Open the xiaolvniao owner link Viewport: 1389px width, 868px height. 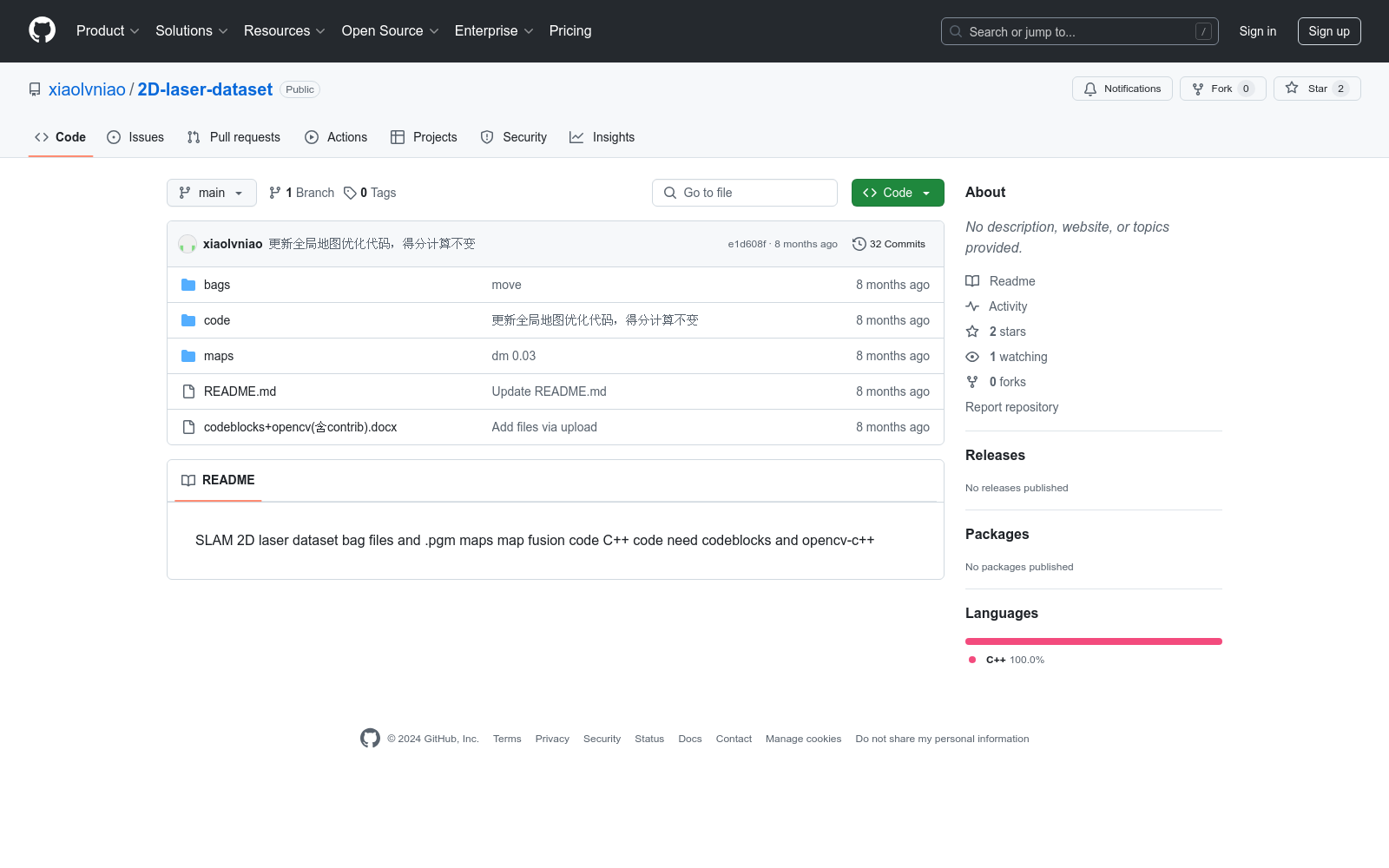coord(87,89)
